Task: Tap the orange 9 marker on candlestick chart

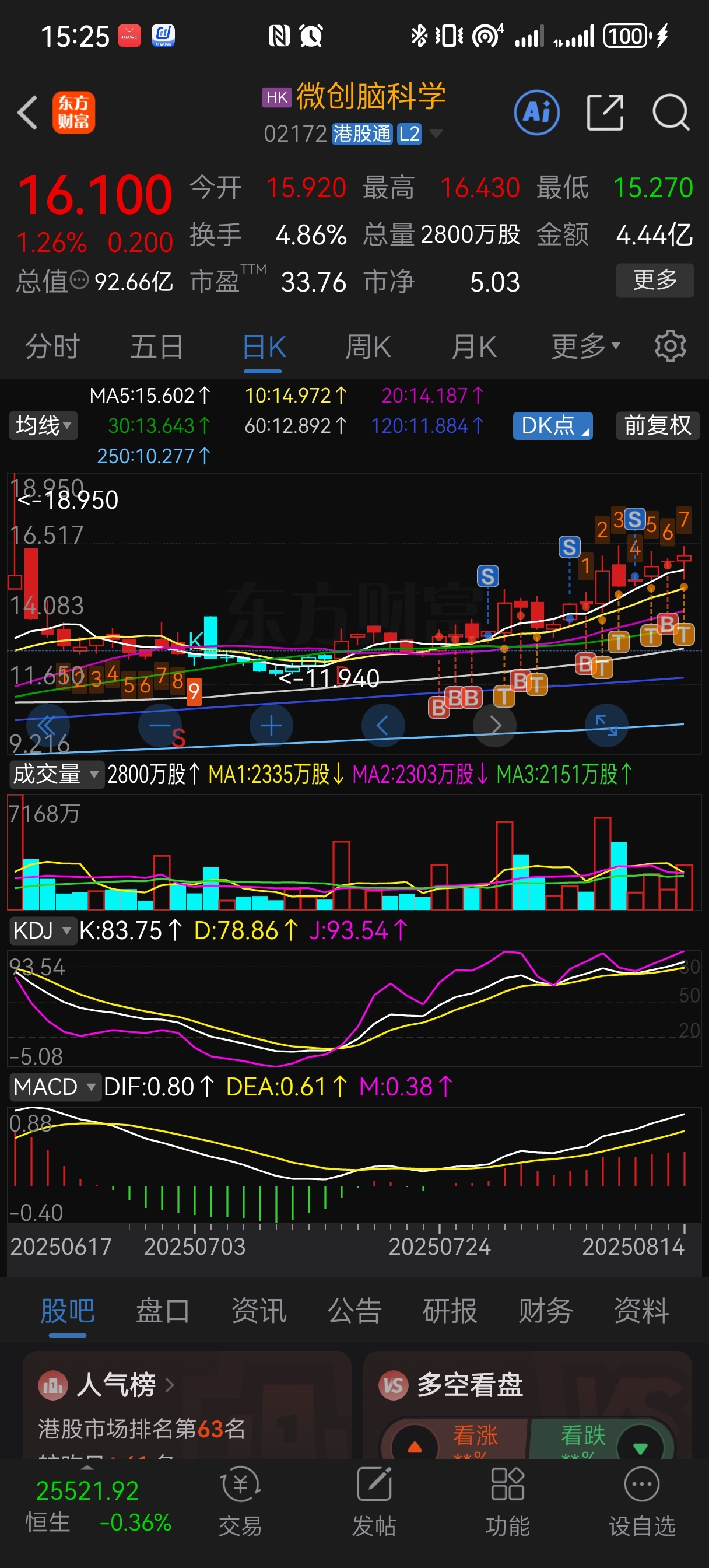Action: pos(194,691)
